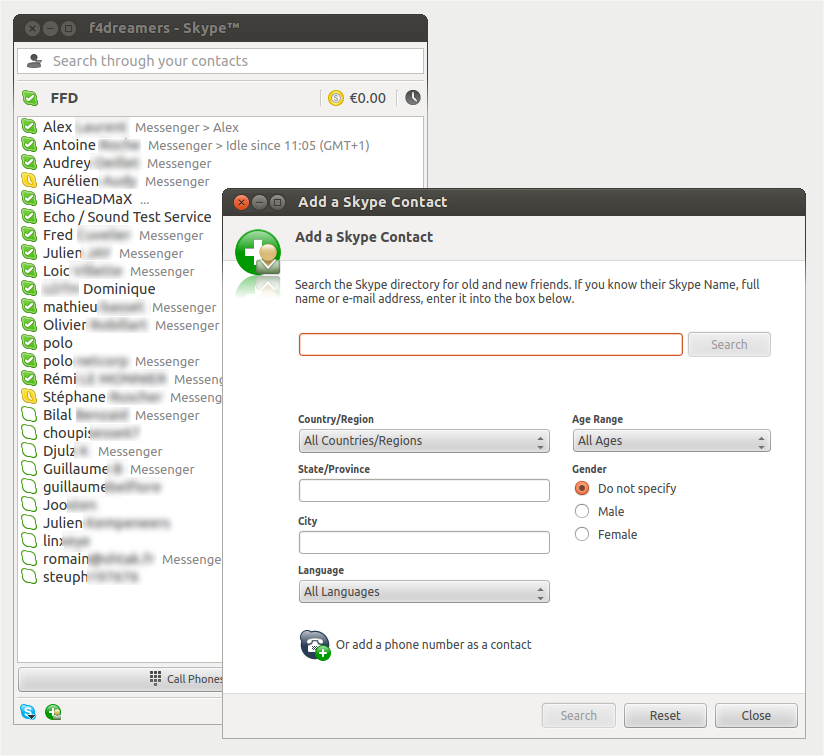Select the Dominique contact row
The width and height of the screenshot is (824, 756).
[x=121, y=289]
